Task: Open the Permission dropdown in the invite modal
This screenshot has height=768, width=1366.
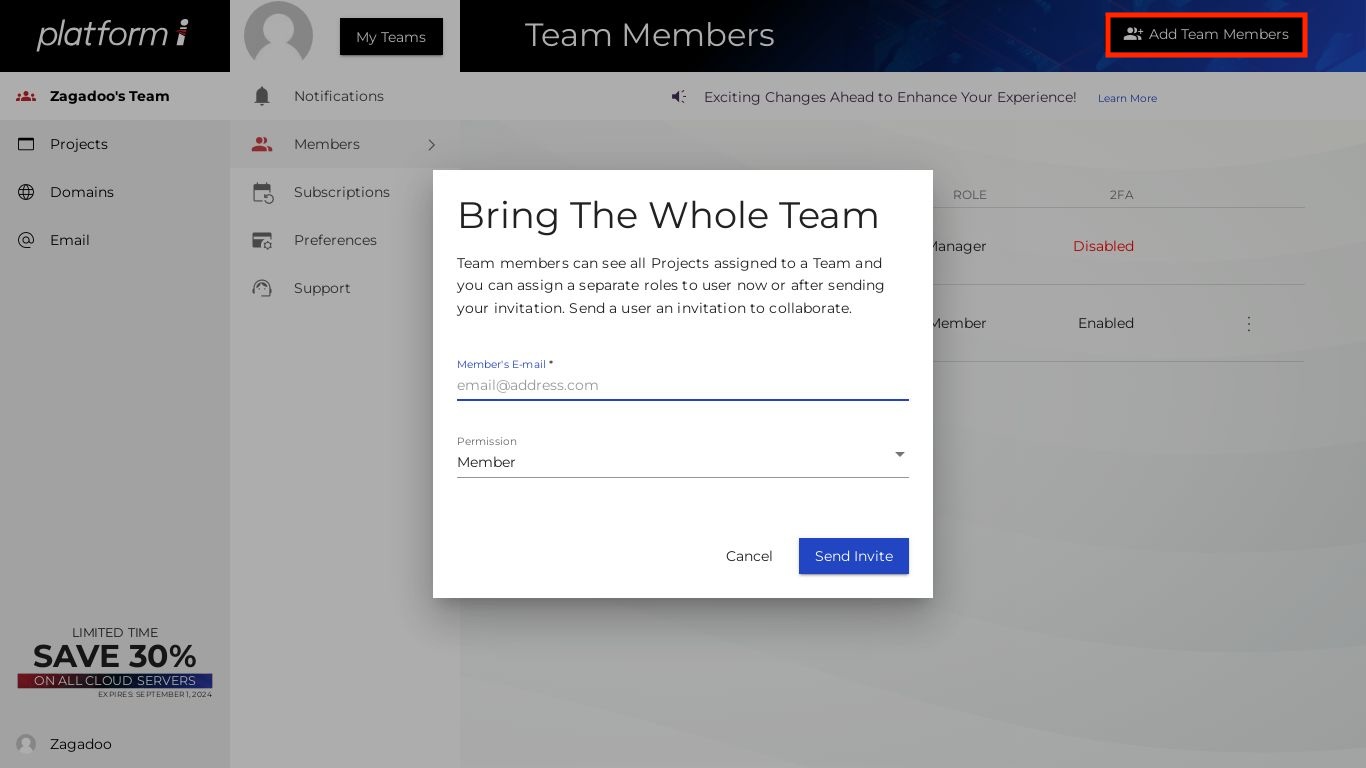Action: (x=899, y=454)
